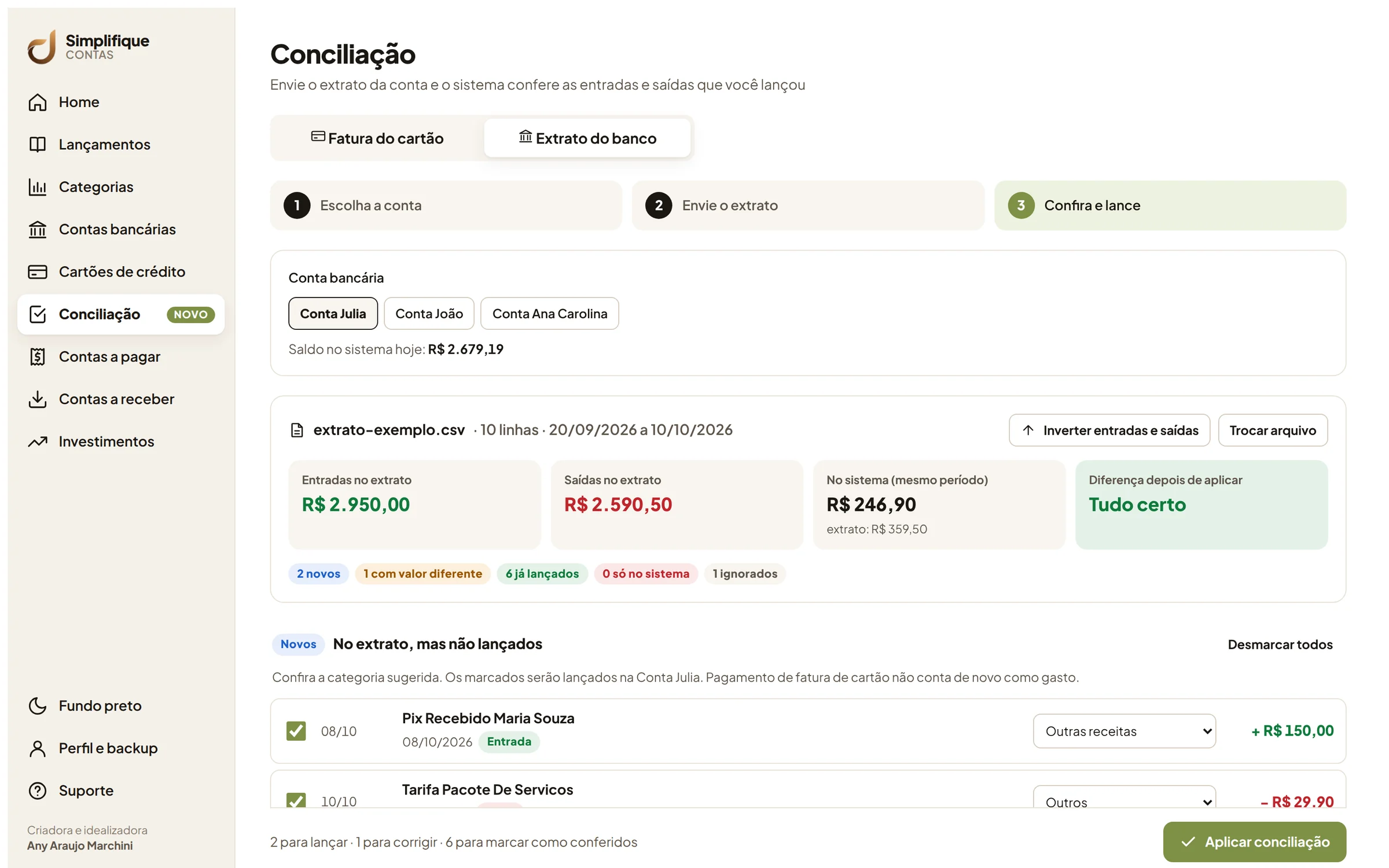Click the Contas bancárias bank icon
This screenshot has height=868, width=1389.
click(38, 229)
